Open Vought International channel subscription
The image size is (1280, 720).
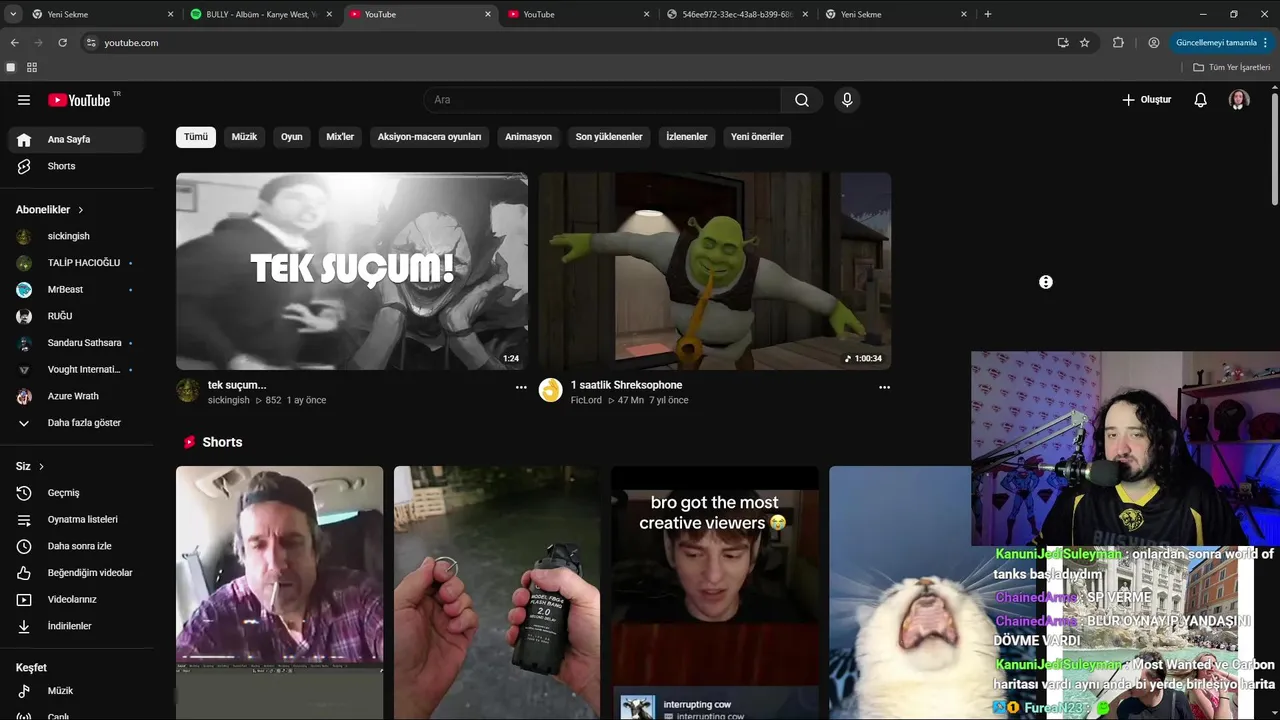point(76,370)
